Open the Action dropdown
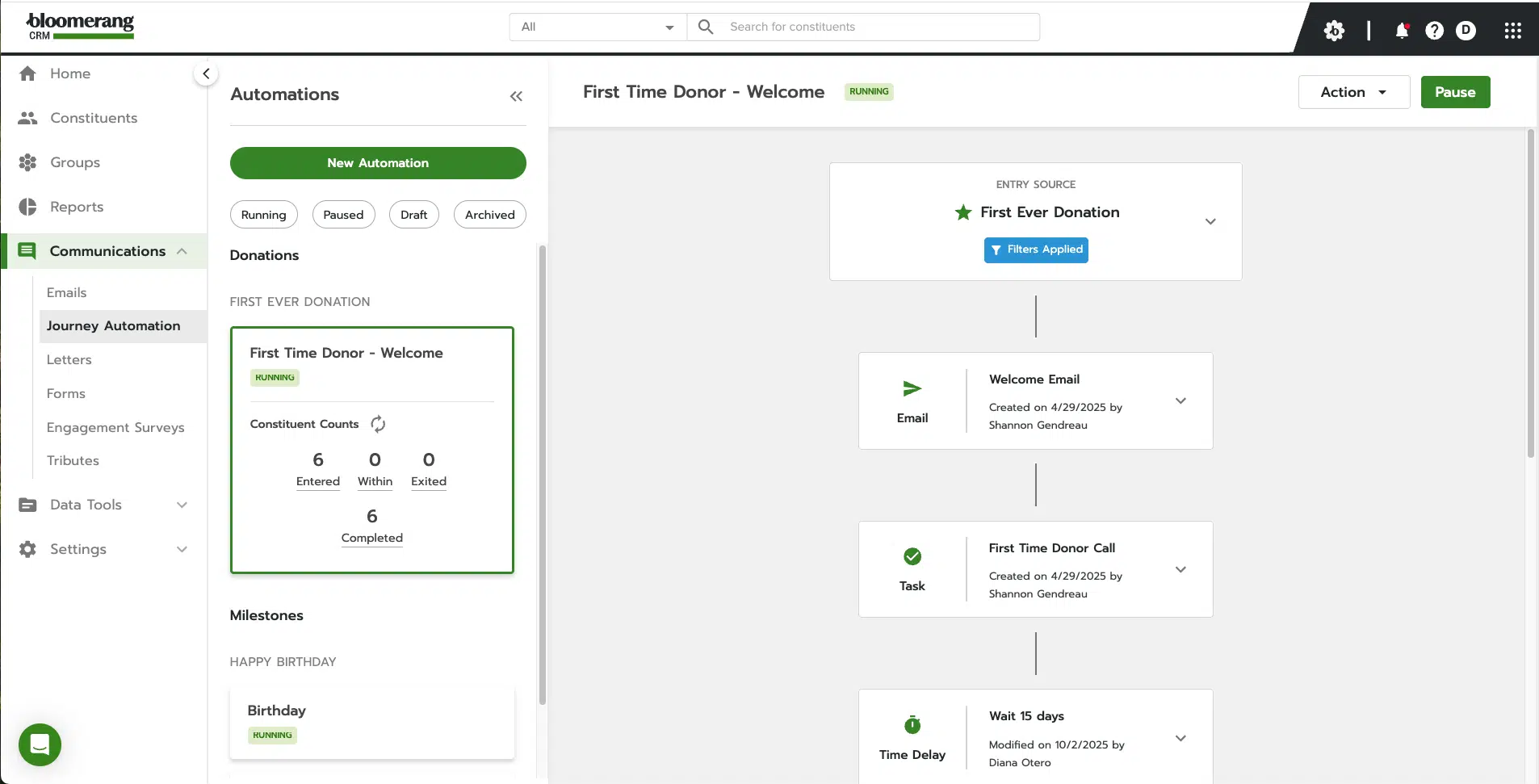 [1352, 92]
